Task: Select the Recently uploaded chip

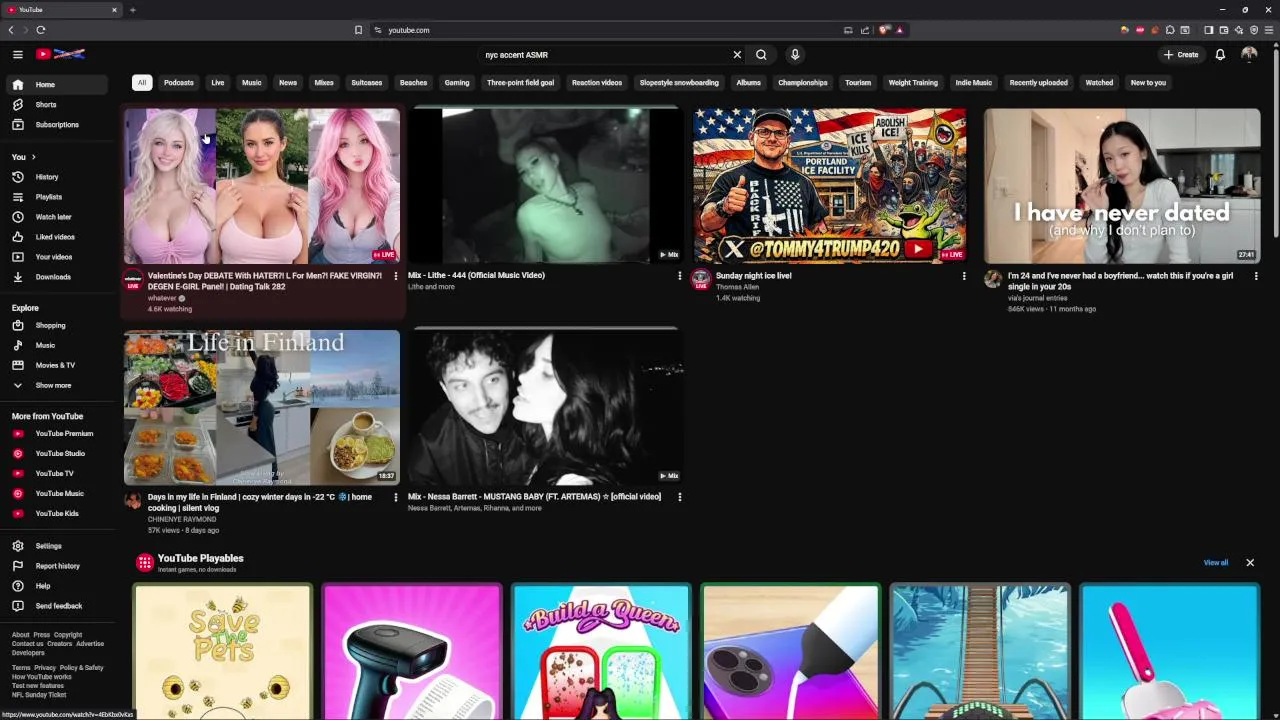Action: (x=1038, y=83)
